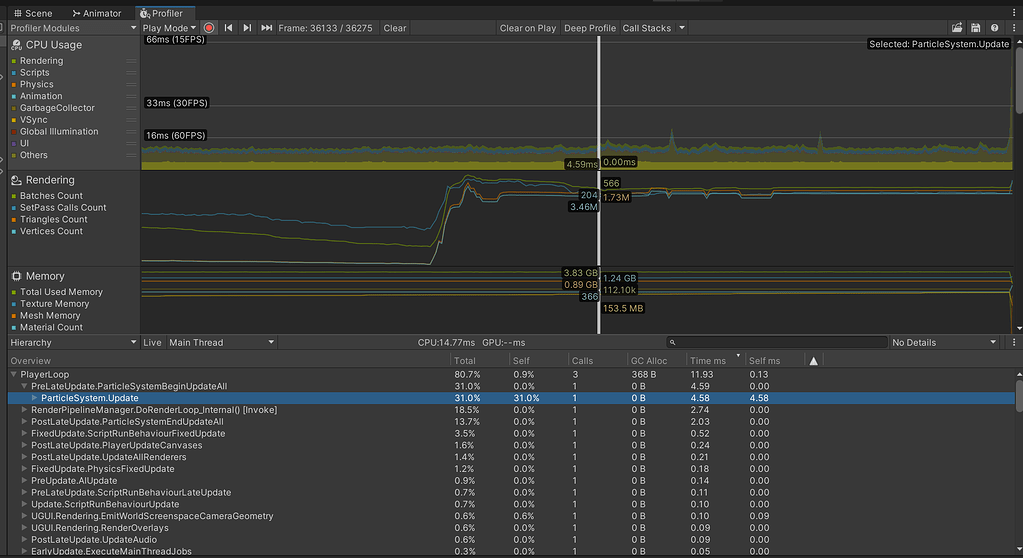Image resolution: width=1023 pixels, height=558 pixels.
Task: Step to the next frame
Action: [x=247, y=28]
